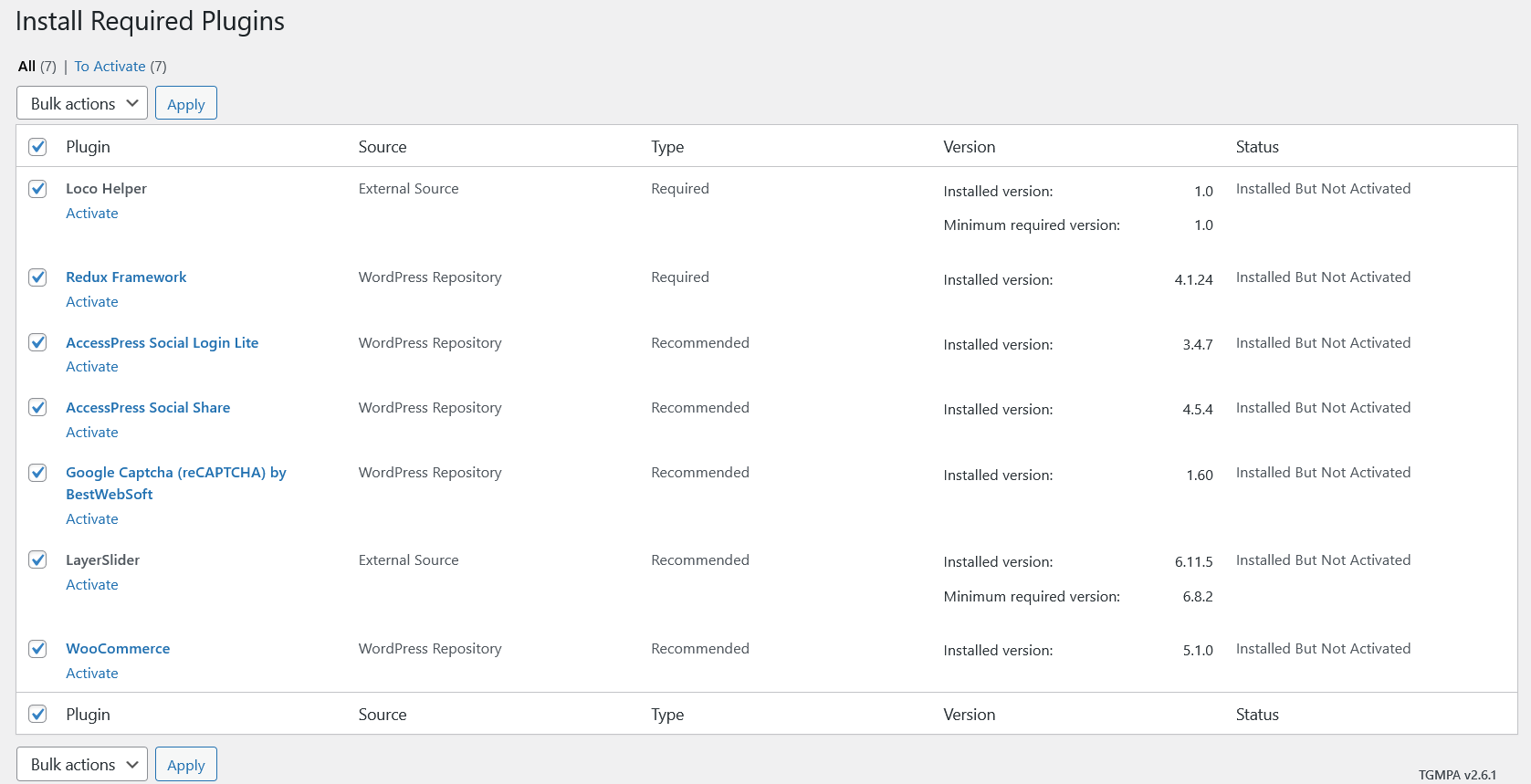Screen dimensions: 1531x784
Task: Click Loco Helper's External Source cell
Action: tap(409, 189)
